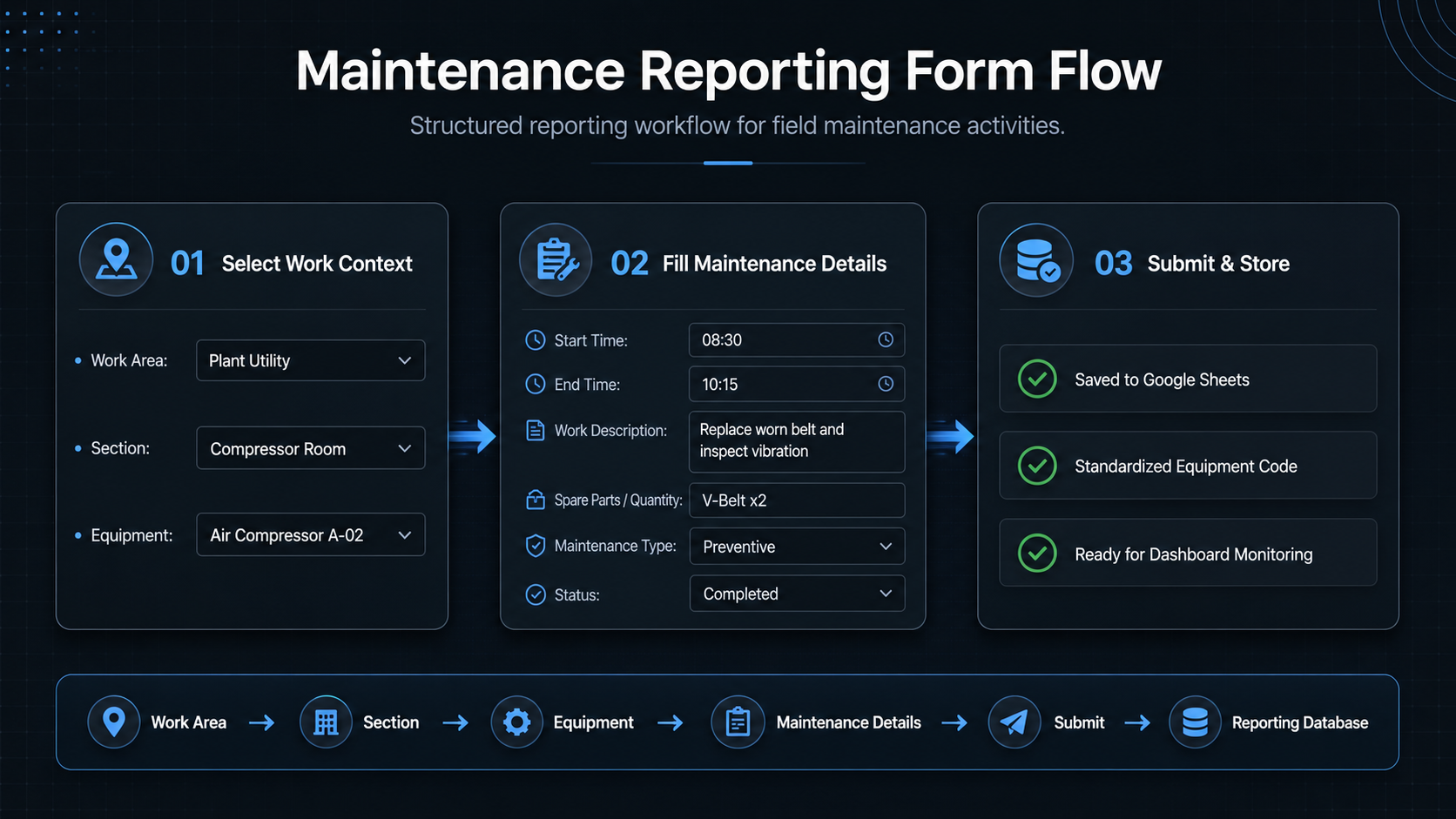Click the Maintenance Details clipboard icon in footer
The height and width of the screenshot is (819, 1456).
(x=738, y=722)
